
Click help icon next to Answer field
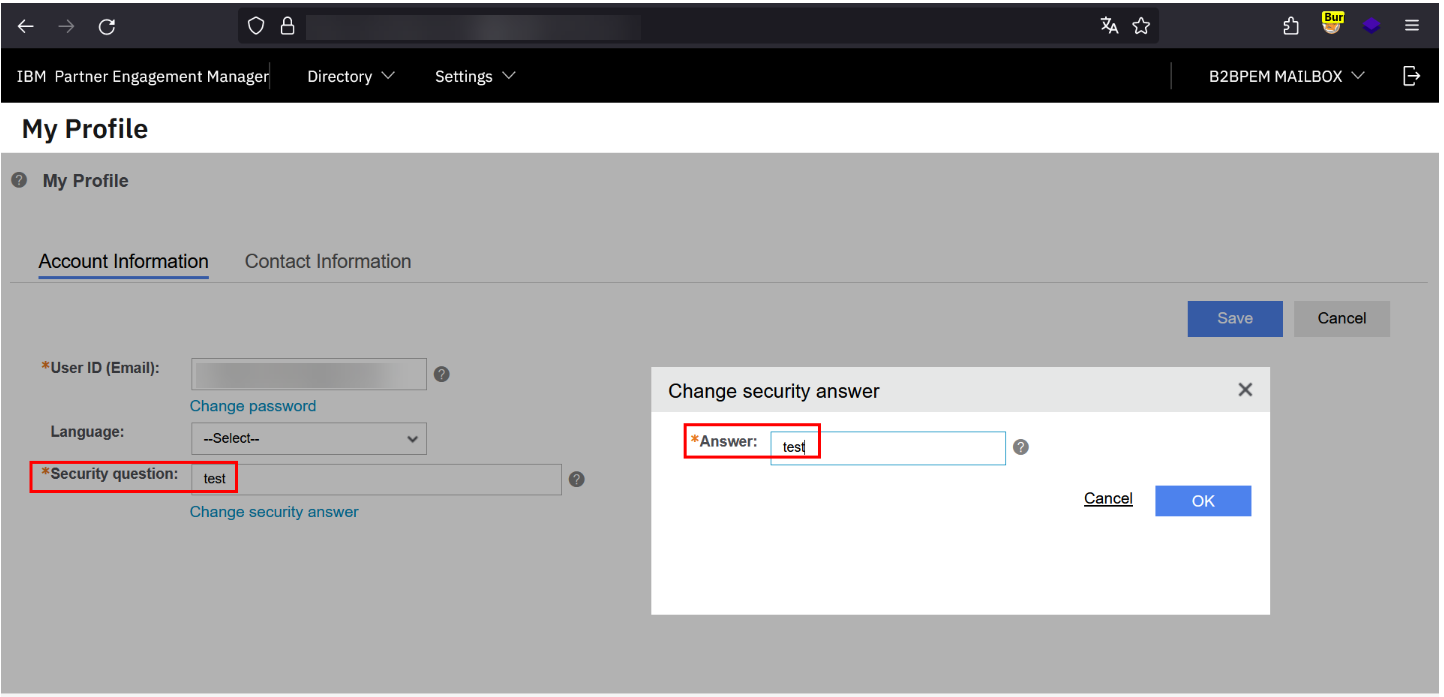click(1020, 447)
